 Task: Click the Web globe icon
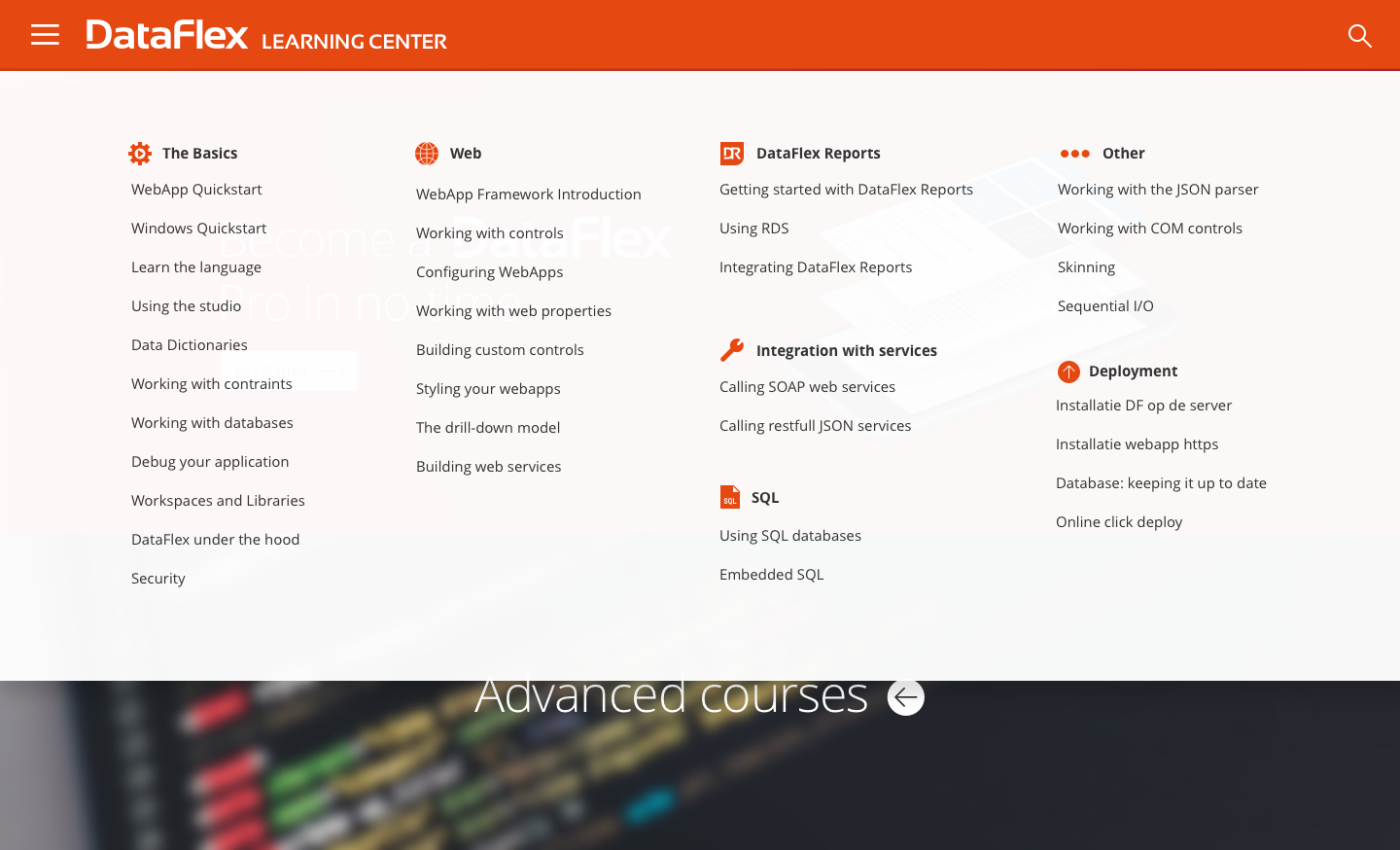(427, 154)
